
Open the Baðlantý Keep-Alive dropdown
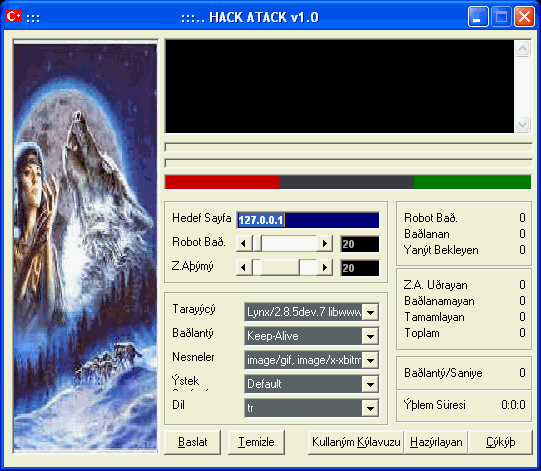click(x=370, y=336)
